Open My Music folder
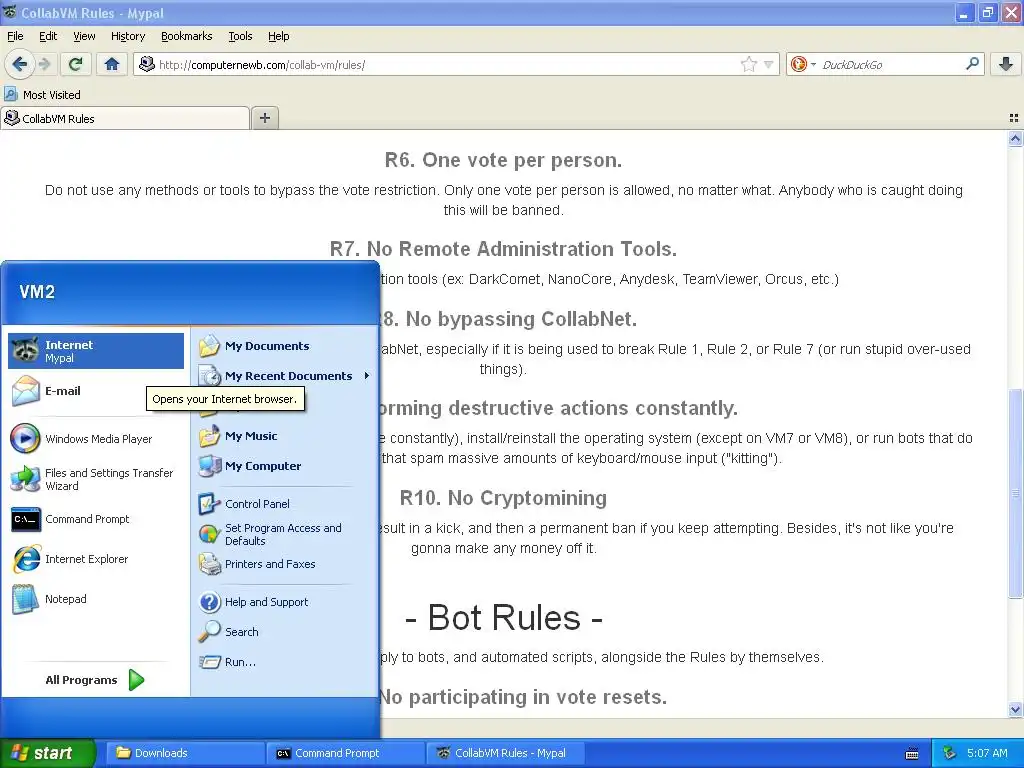 tap(285, 436)
